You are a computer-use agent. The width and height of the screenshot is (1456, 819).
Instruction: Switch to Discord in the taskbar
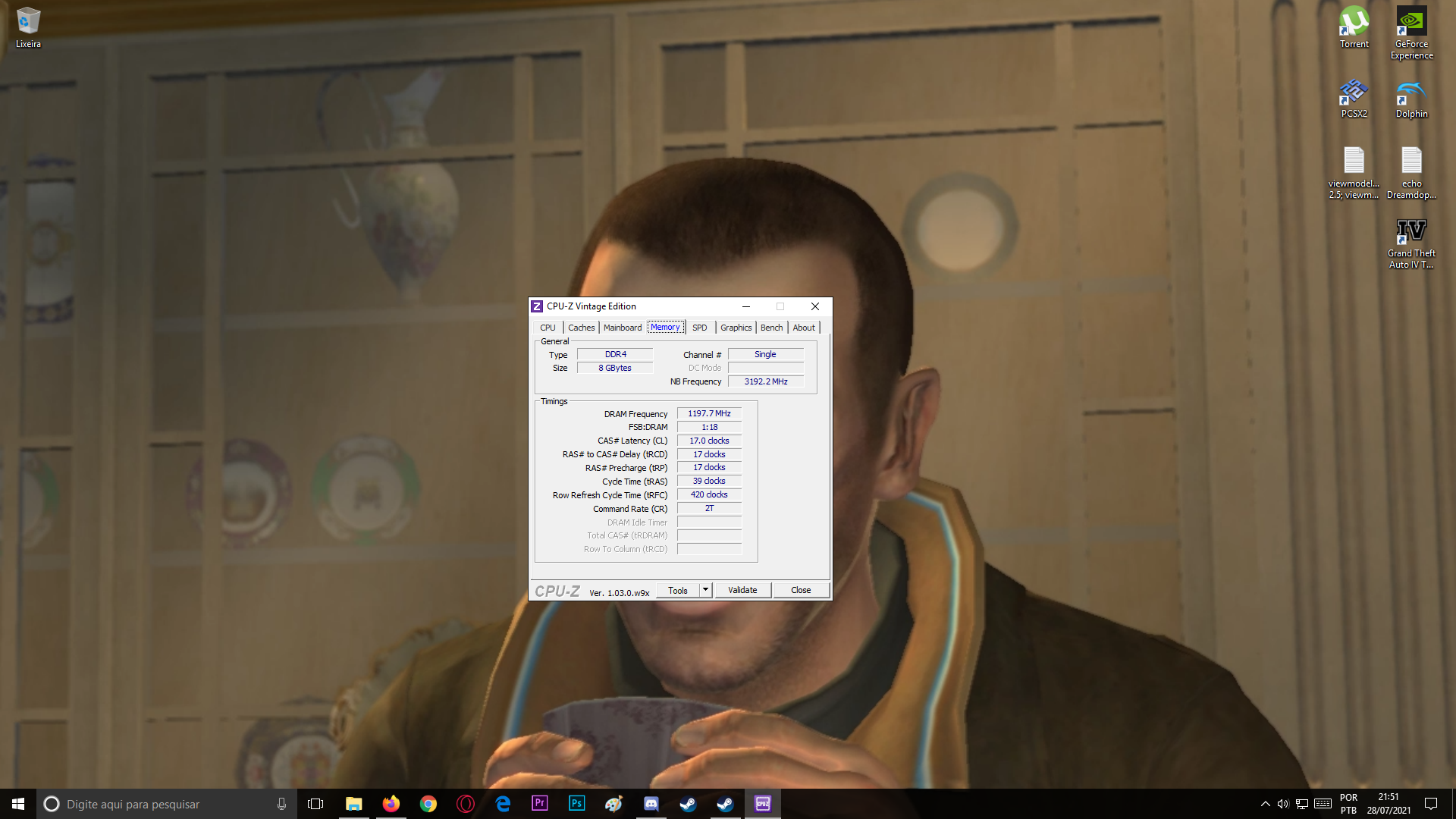pos(651,804)
